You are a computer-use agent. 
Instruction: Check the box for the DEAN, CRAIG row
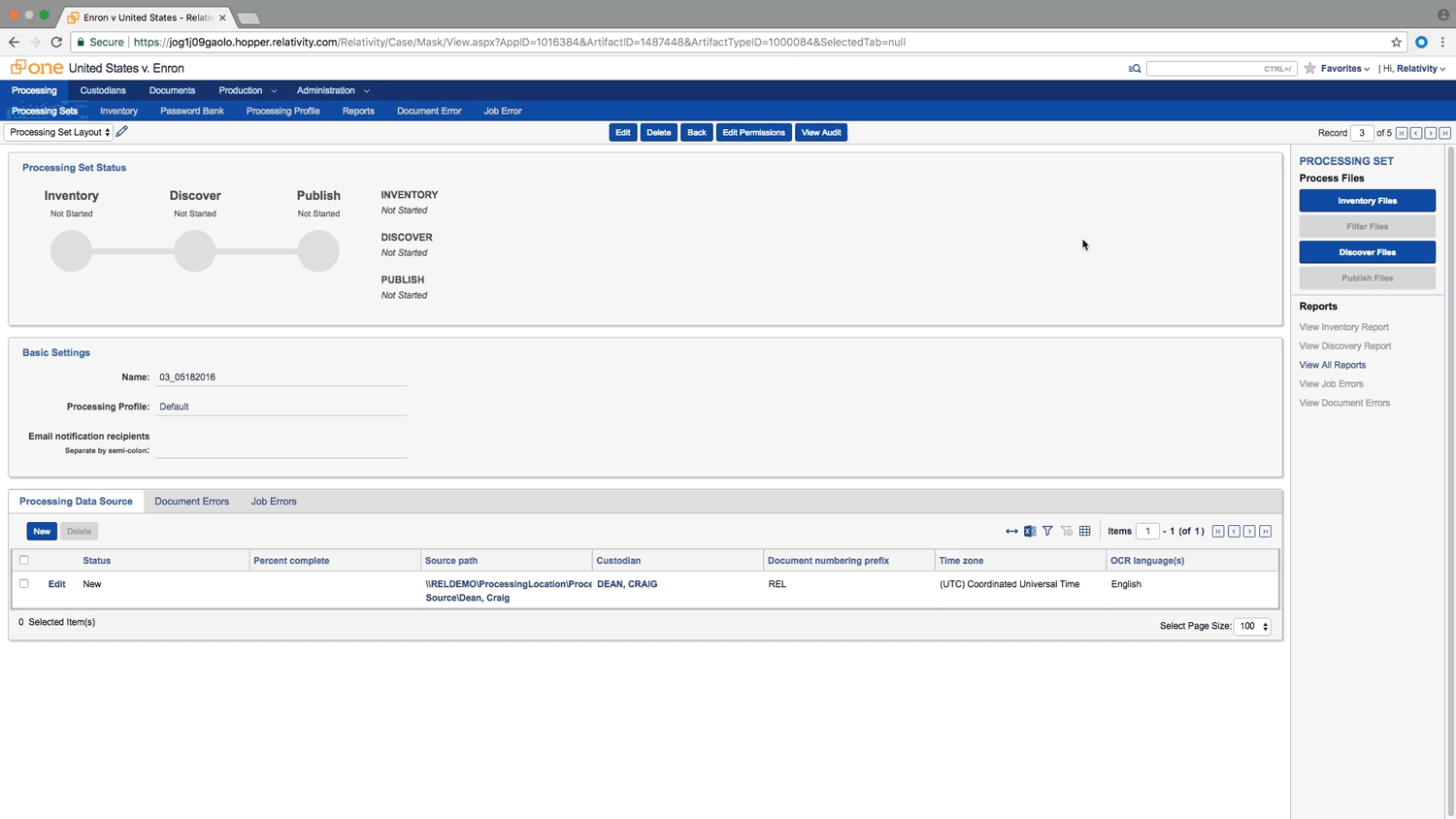pos(24,584)
